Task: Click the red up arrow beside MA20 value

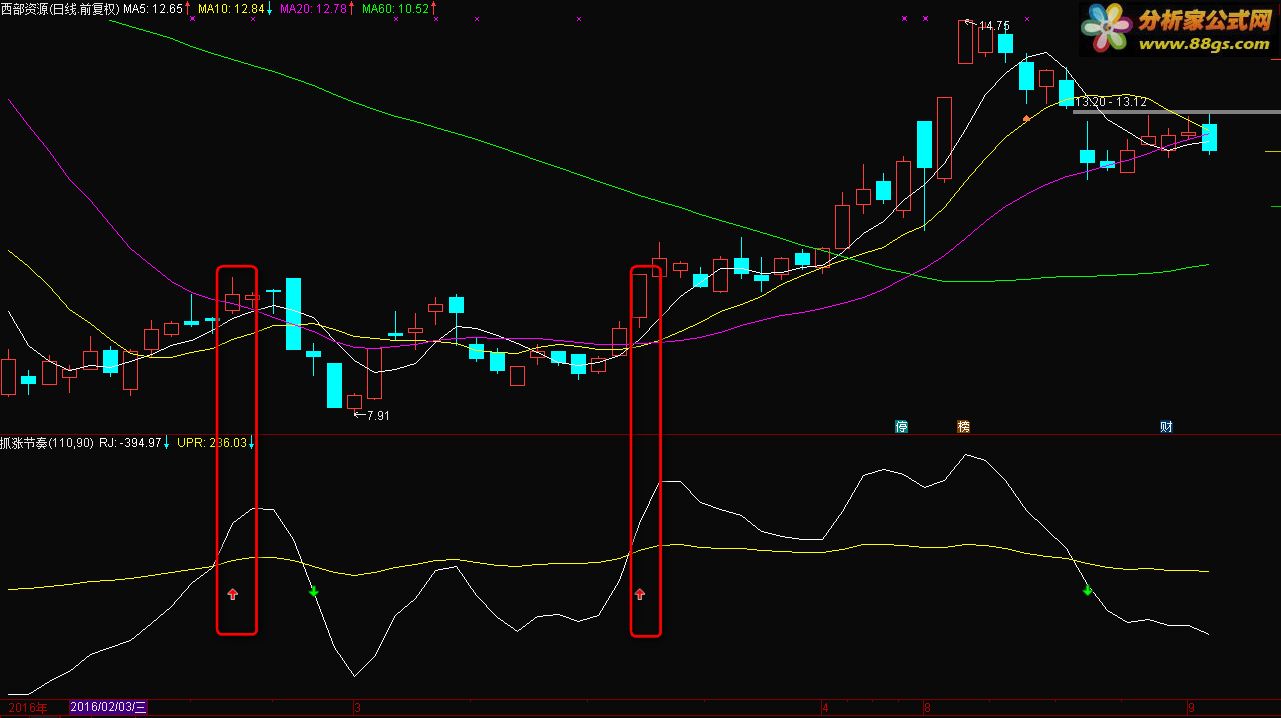Action: (351, 8)
